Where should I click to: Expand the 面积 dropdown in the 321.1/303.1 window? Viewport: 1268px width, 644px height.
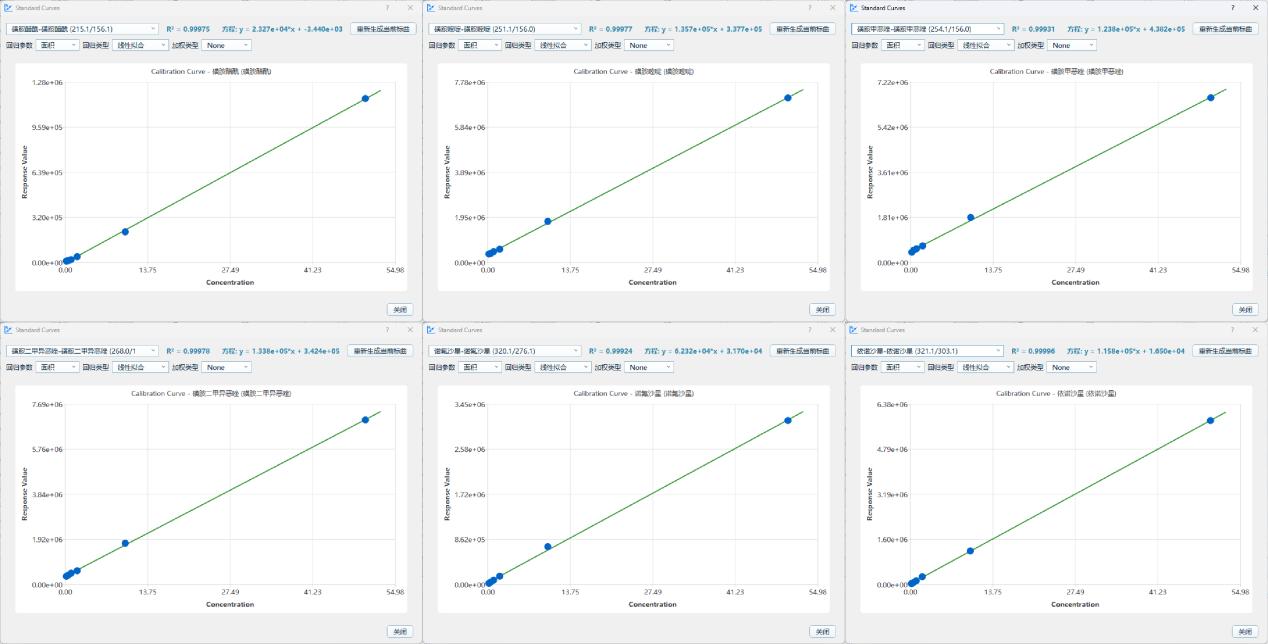coord(903,367)
